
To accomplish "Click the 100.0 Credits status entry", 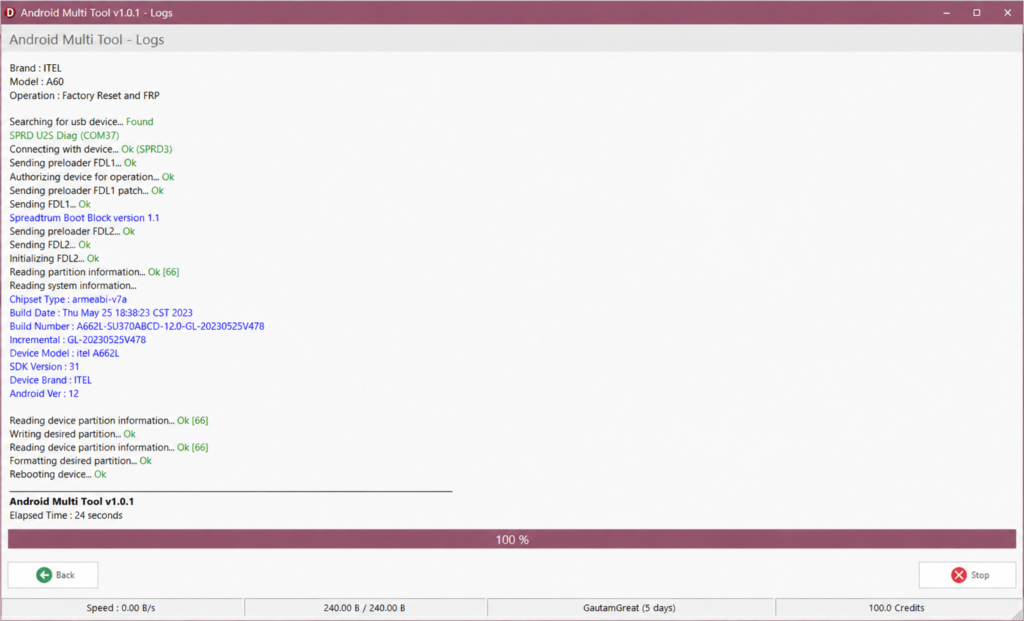I will (896, 608).
